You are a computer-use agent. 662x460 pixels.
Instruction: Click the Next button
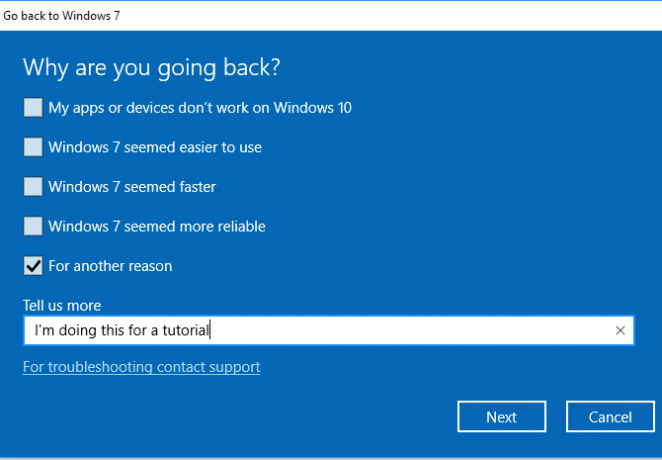click(x=502, y=417)
